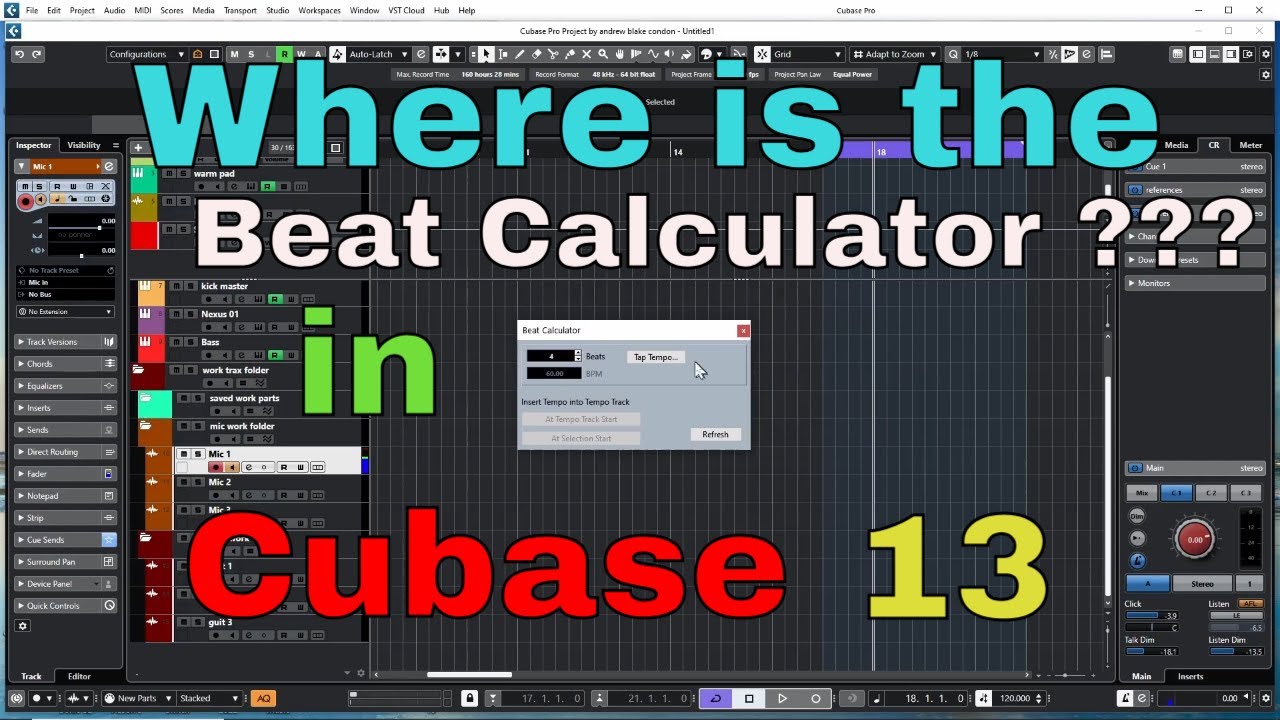Select the hand Comp tool

pos(621,54)
